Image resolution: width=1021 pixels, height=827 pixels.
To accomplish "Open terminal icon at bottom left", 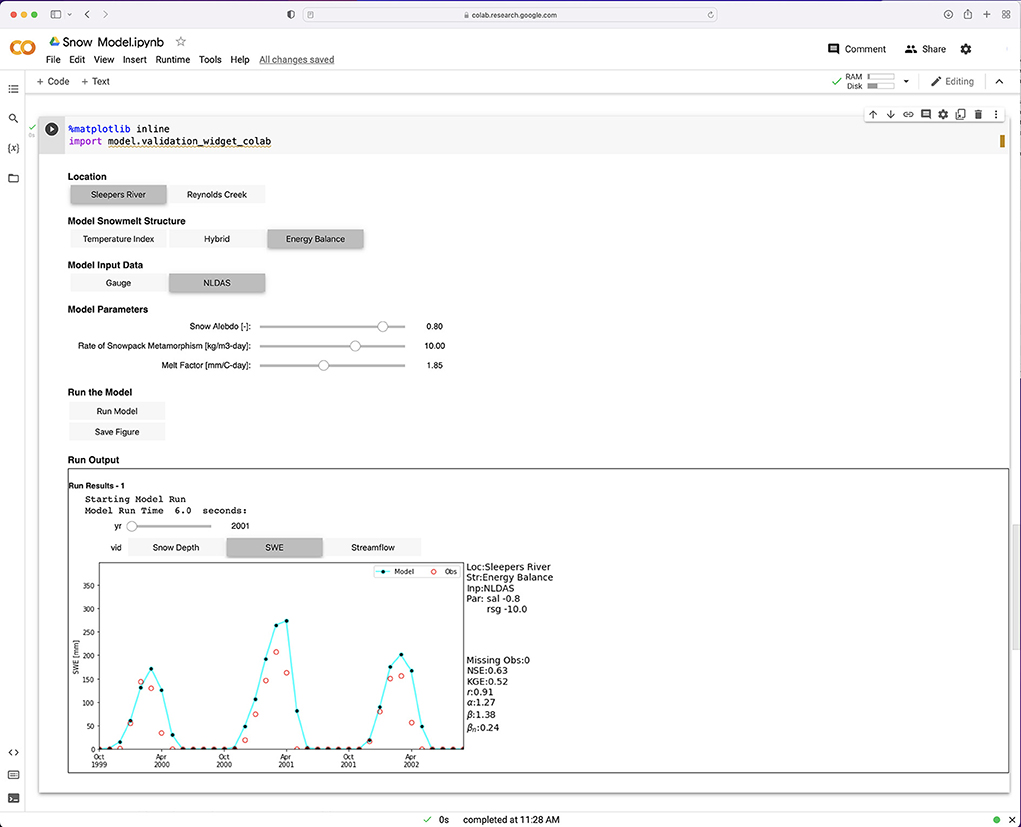I will coord(13,798).
